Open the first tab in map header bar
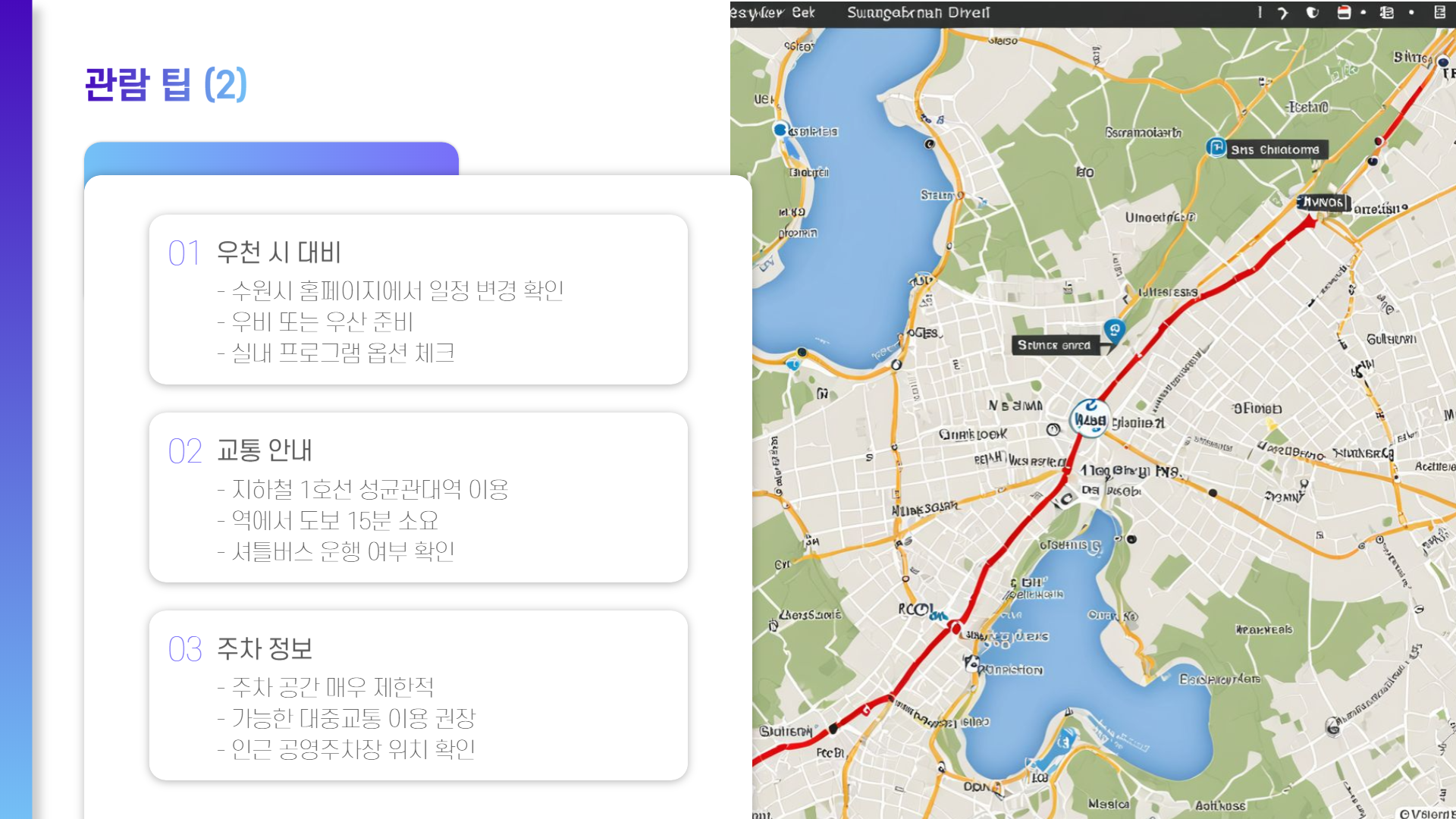 (x=773, y=13)
